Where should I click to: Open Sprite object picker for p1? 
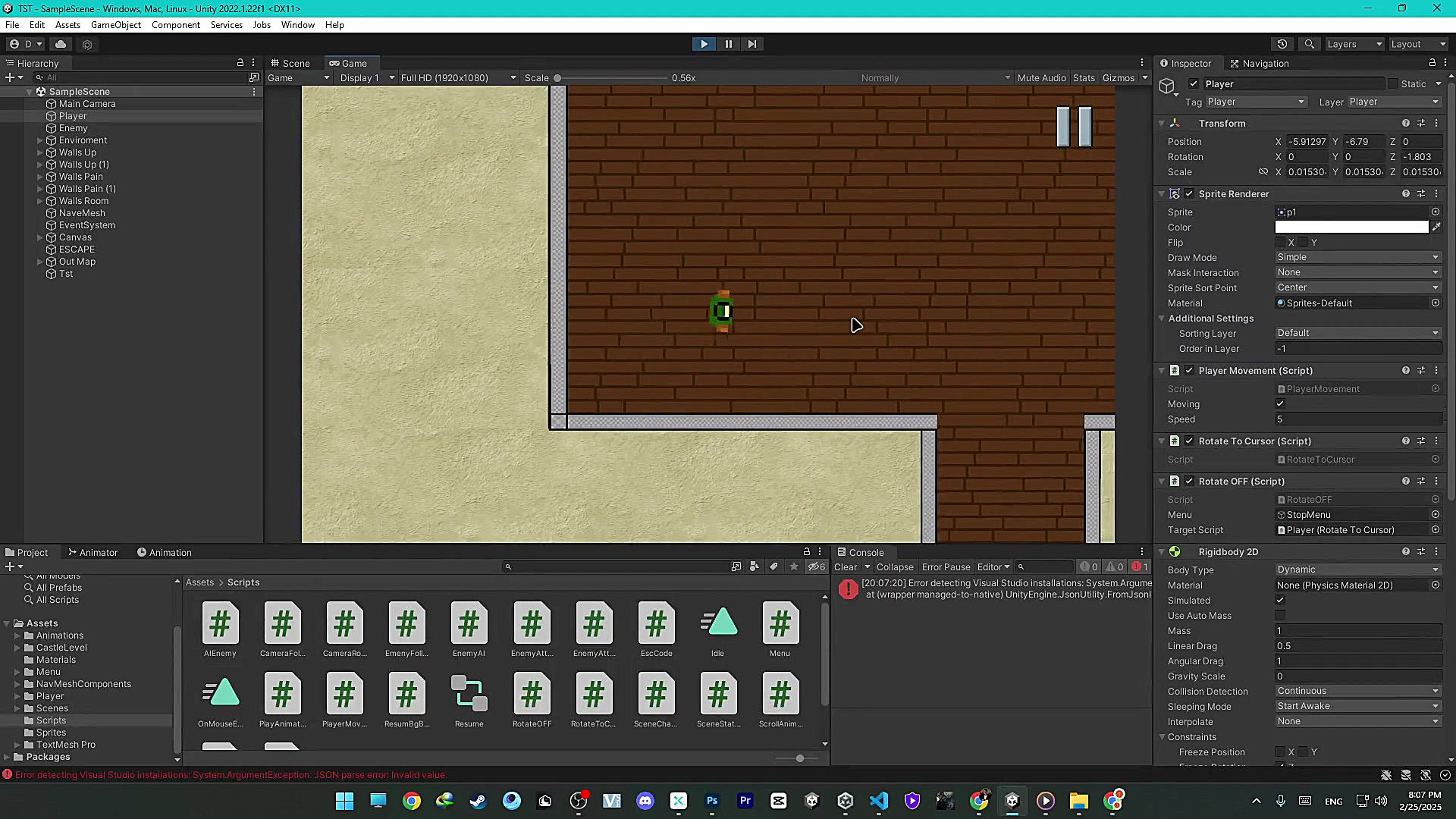click(1436, 212)
